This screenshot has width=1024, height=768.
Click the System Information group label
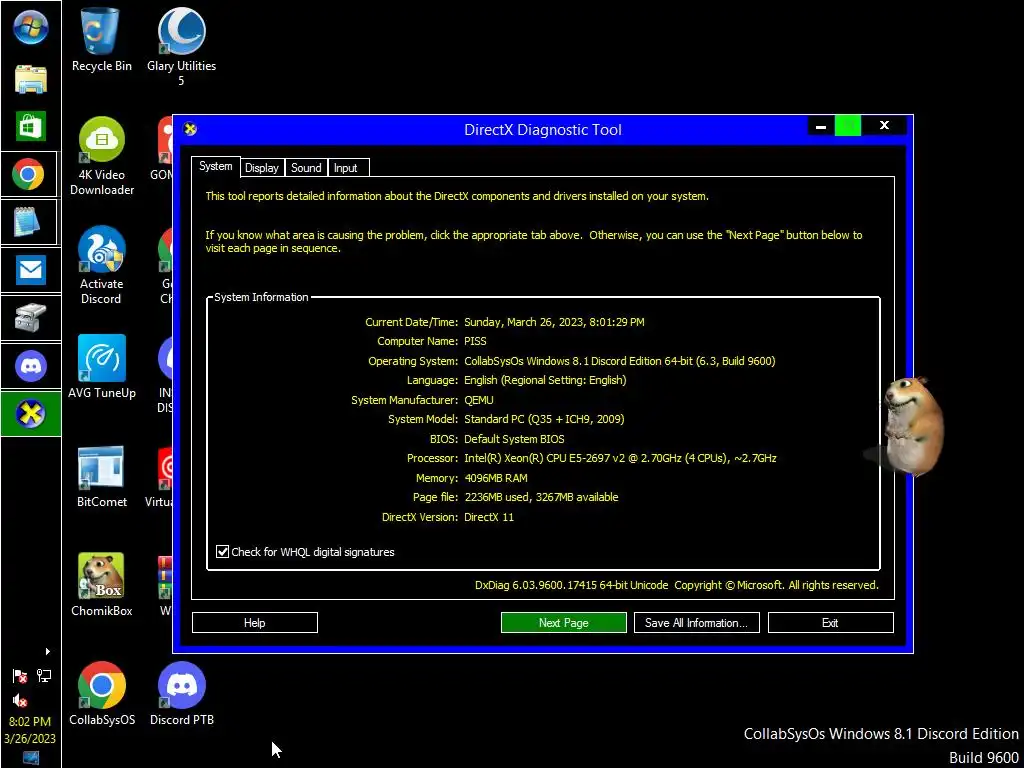pyautogui.click(x=261, y=297)
